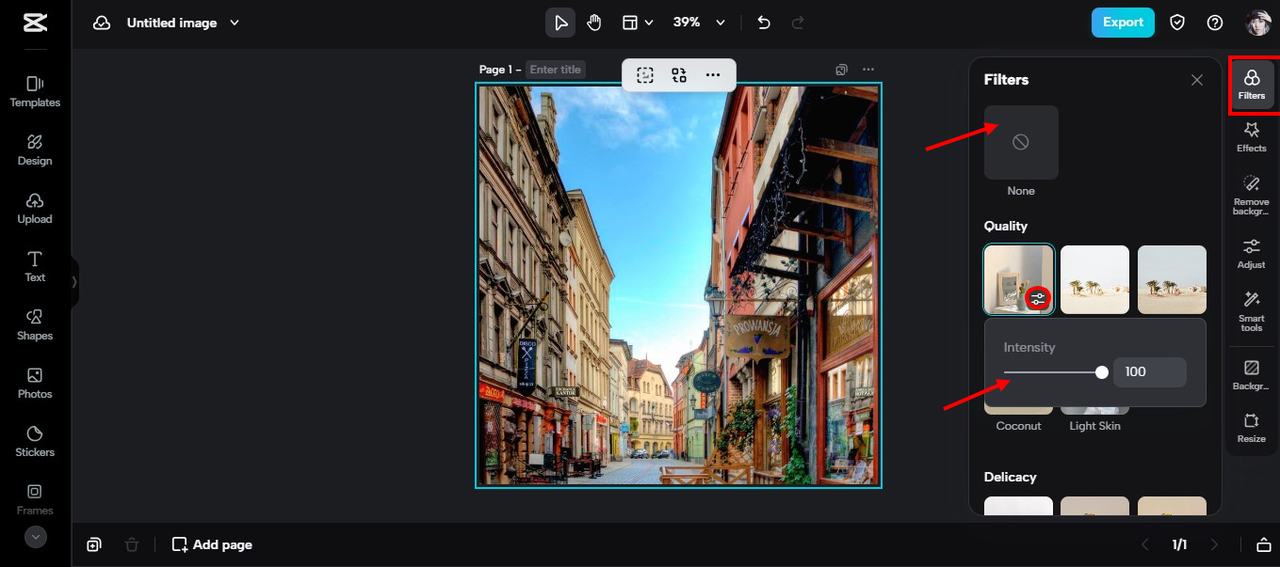Click the Enter title page field
Image resolution: width=1280 pixels, height=567 pixels.
click(x=555, y=70)
